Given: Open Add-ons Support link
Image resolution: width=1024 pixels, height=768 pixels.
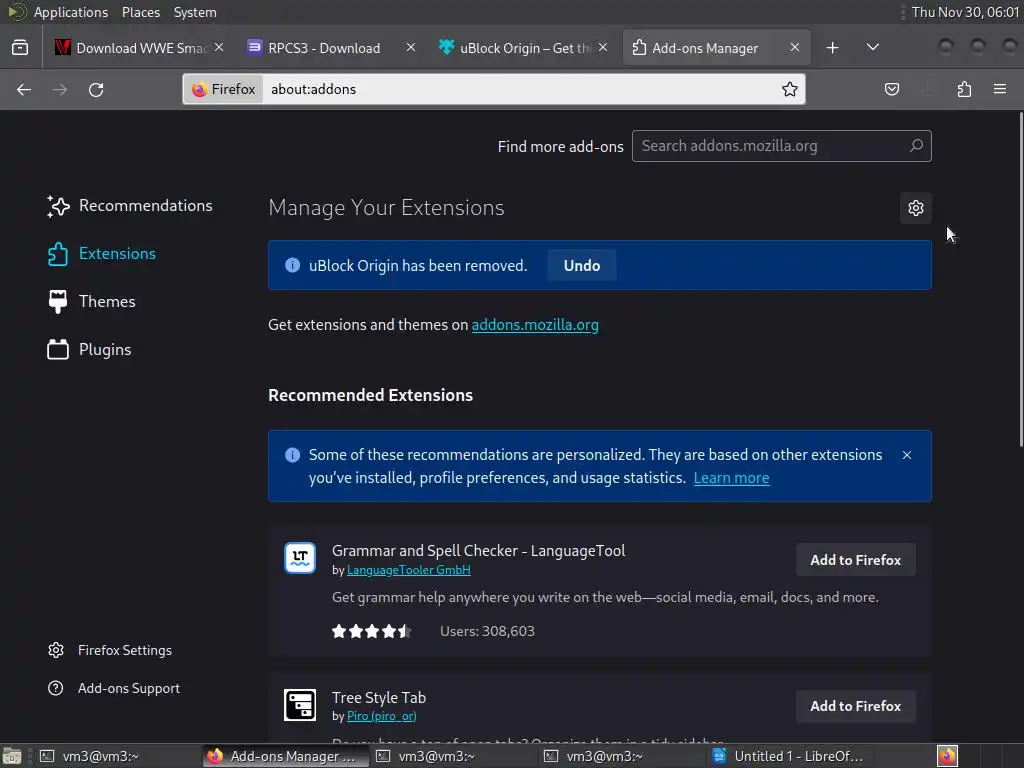Looking at the screenshot, I should [x=114, y=688].
